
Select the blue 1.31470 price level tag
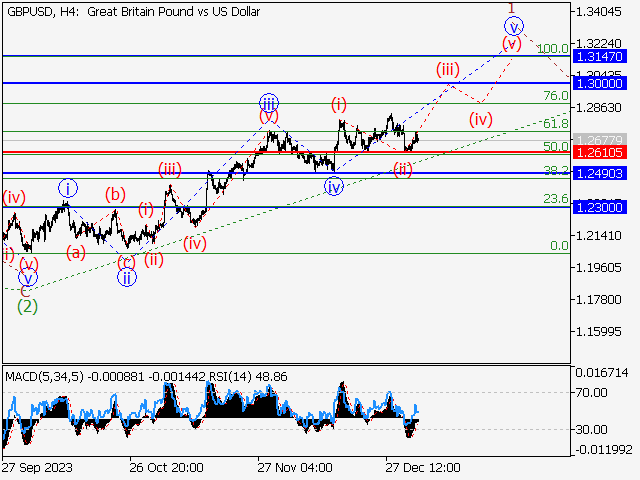click(600, 56)
